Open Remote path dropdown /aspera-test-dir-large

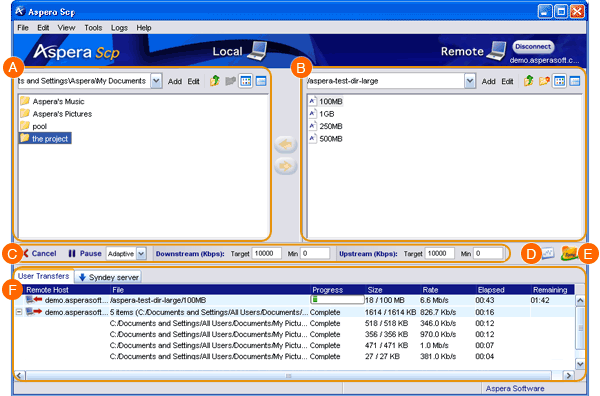470,81
